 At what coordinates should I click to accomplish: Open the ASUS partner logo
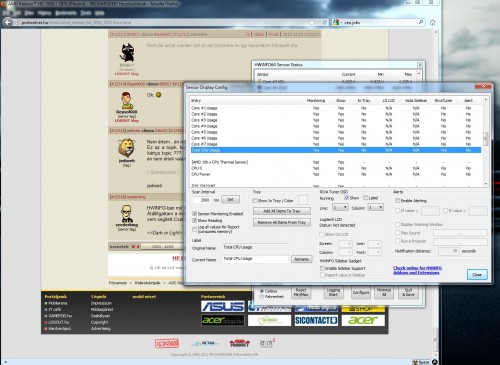[x=223, y=306]
